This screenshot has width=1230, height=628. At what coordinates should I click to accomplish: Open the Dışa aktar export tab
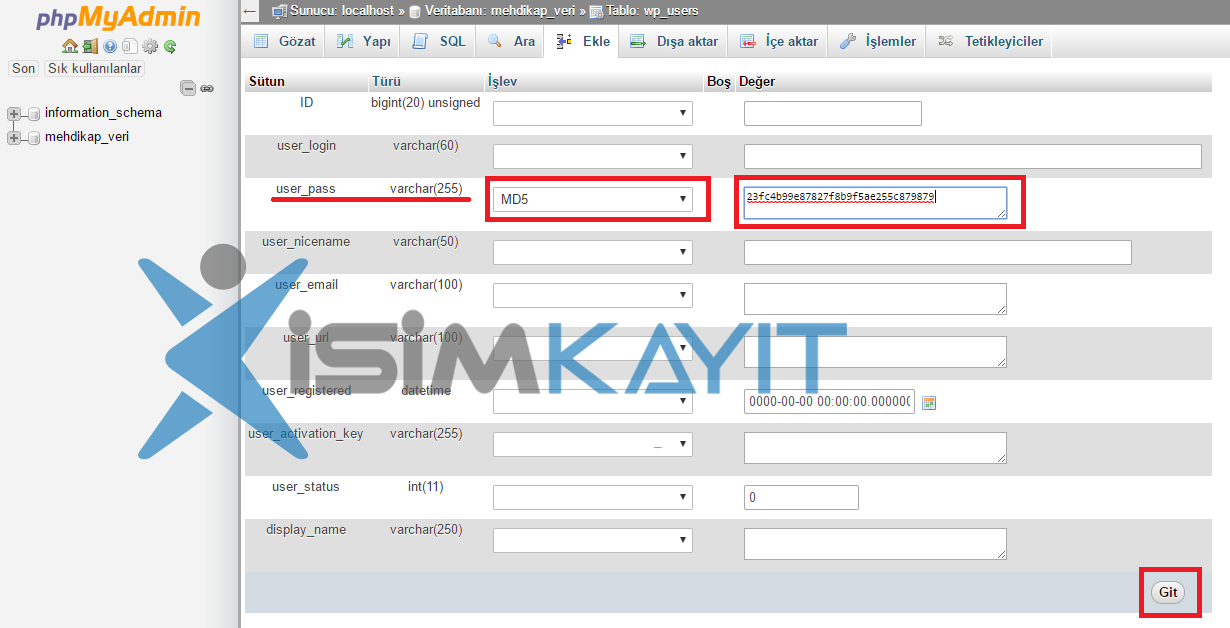coord(674,41)
